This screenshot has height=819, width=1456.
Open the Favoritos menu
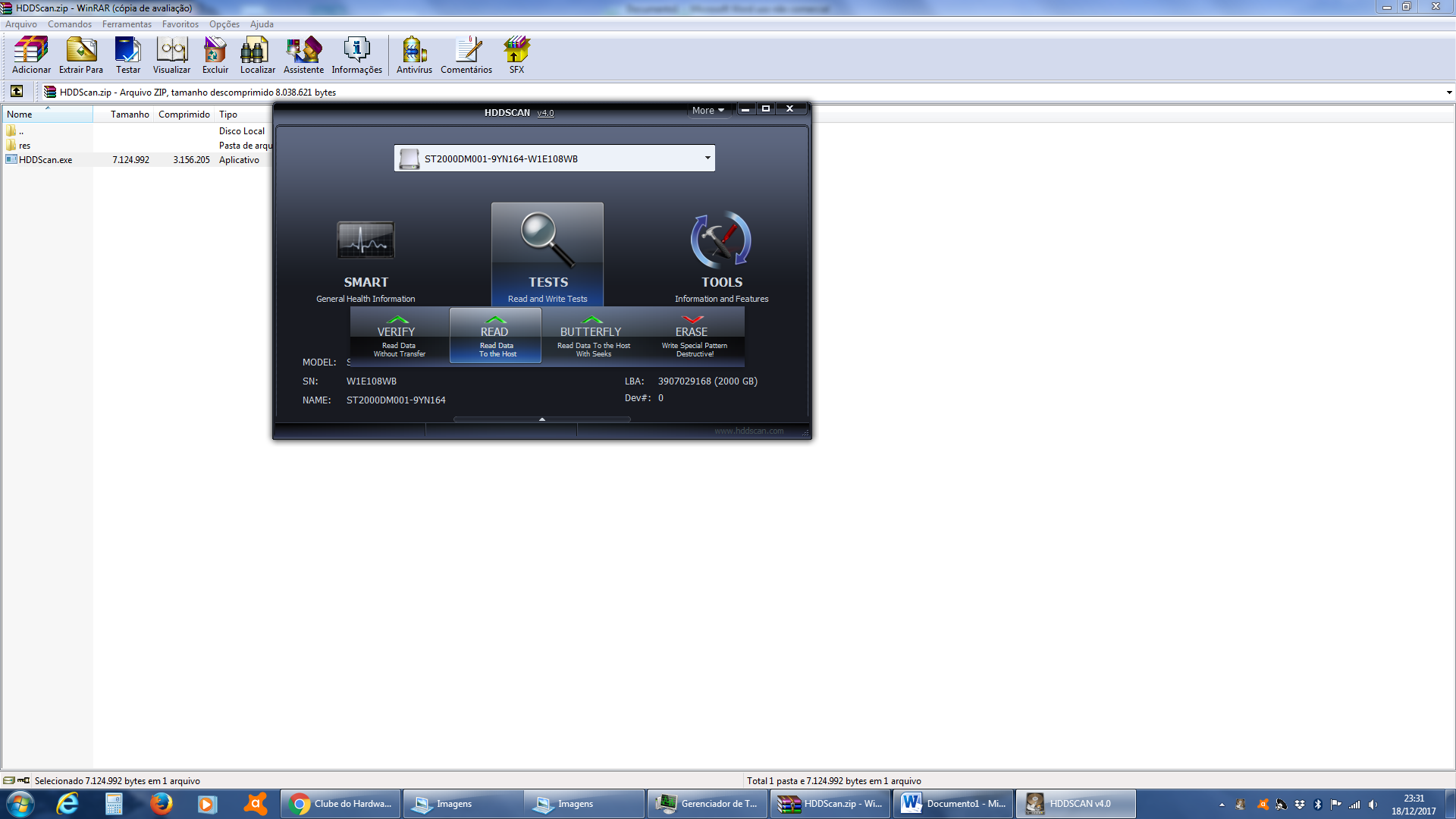[180, 24]
